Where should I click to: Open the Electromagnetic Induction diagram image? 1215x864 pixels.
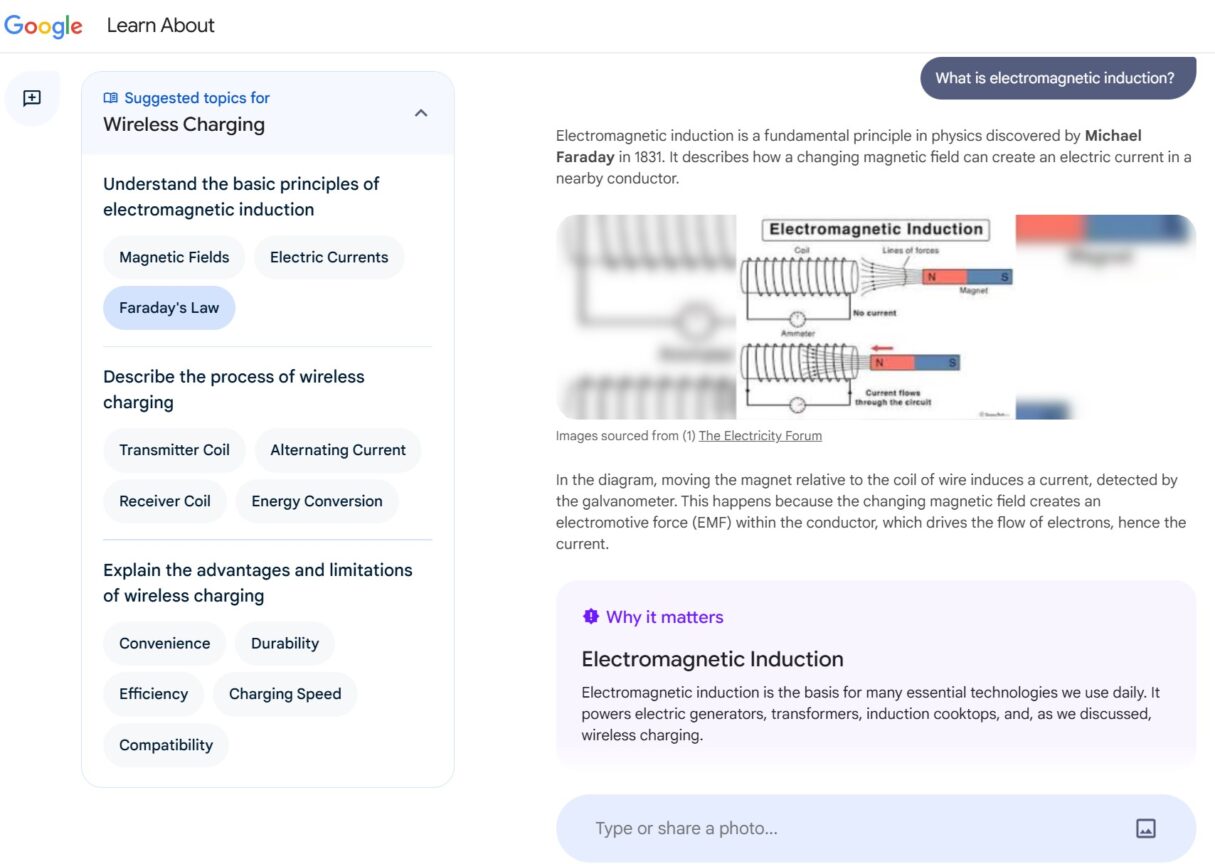click(876, 317)
